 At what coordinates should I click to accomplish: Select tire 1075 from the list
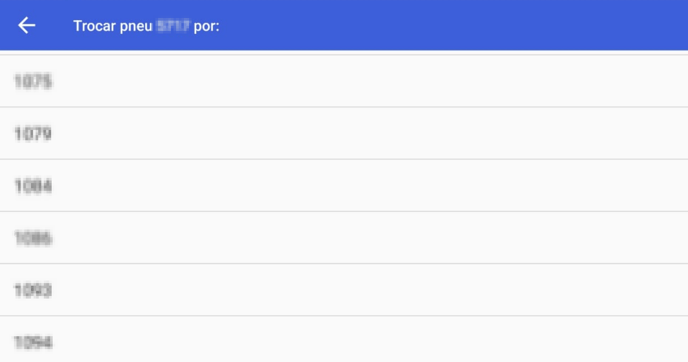coord(344,81)
